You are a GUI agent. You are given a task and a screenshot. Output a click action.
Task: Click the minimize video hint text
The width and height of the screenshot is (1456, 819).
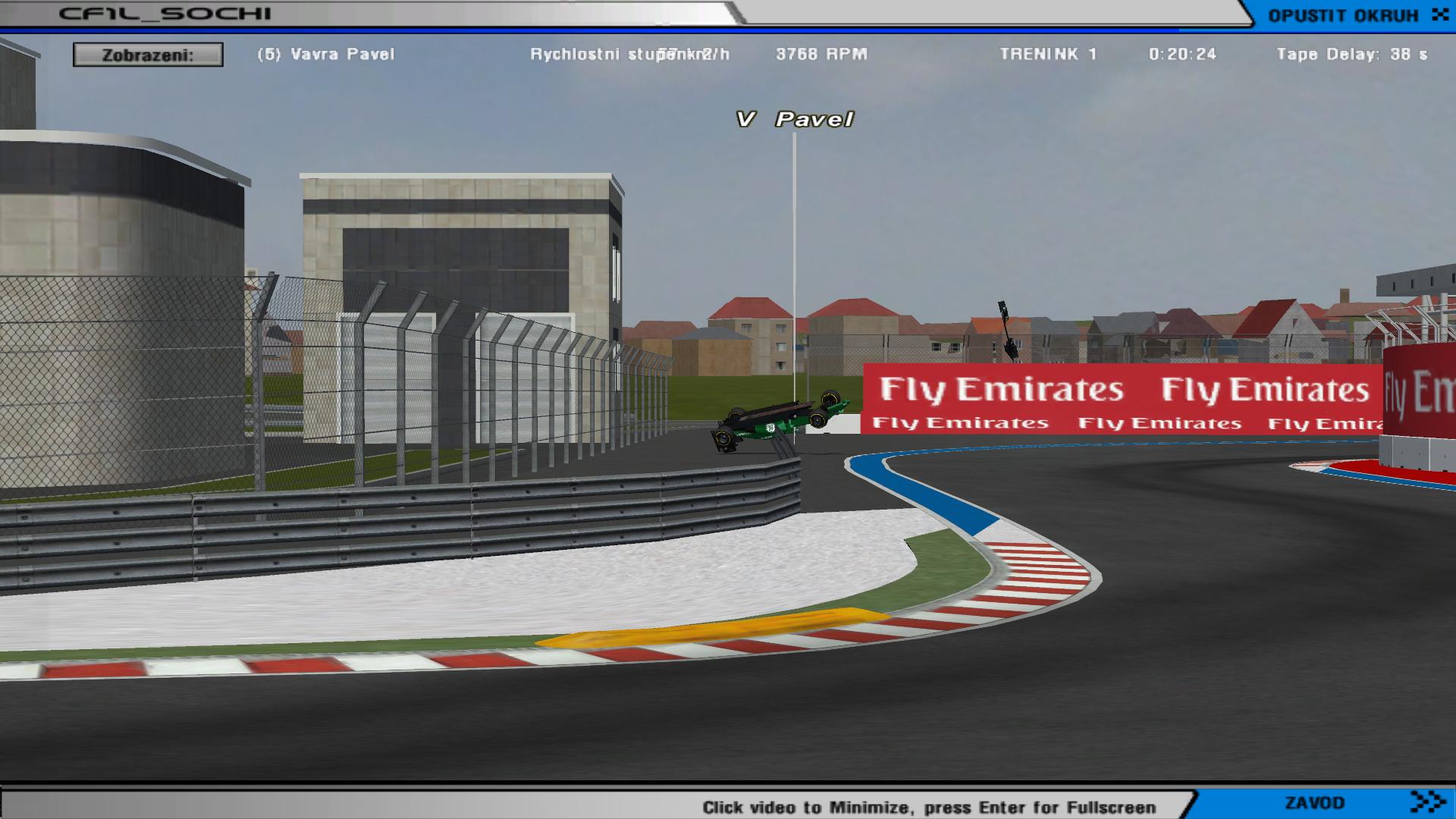[929, 808]
